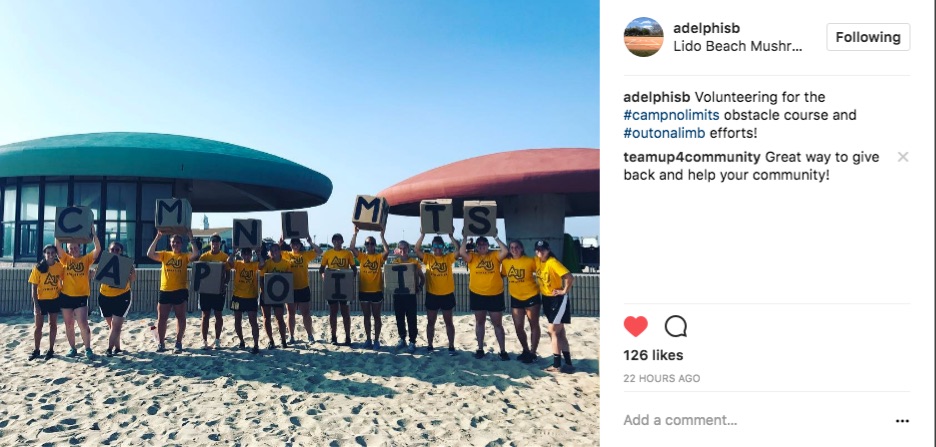The width and height of the screenshot is (936, 447).
Task: Click the adelphisb name in the caption
Action: coord(657,97)
